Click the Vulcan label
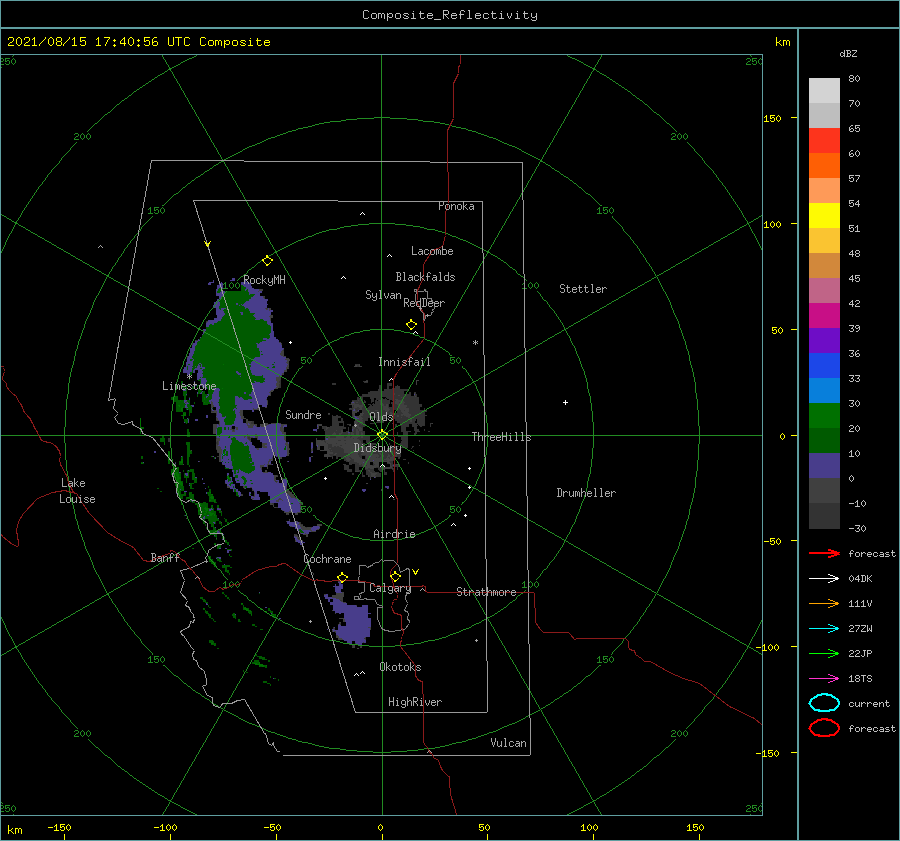 click(509, 743)
